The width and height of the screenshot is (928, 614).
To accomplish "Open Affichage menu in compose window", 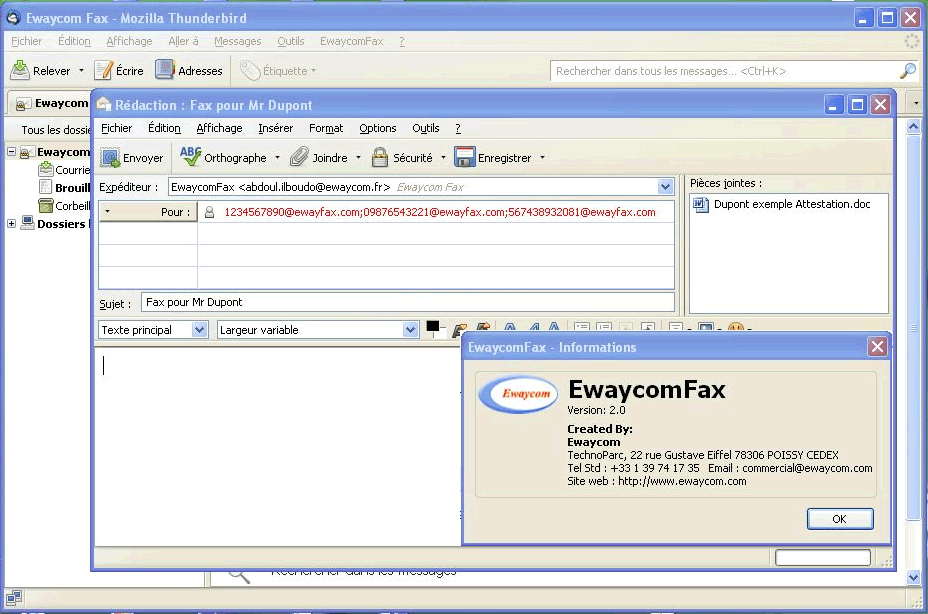I will coord(219,128).
